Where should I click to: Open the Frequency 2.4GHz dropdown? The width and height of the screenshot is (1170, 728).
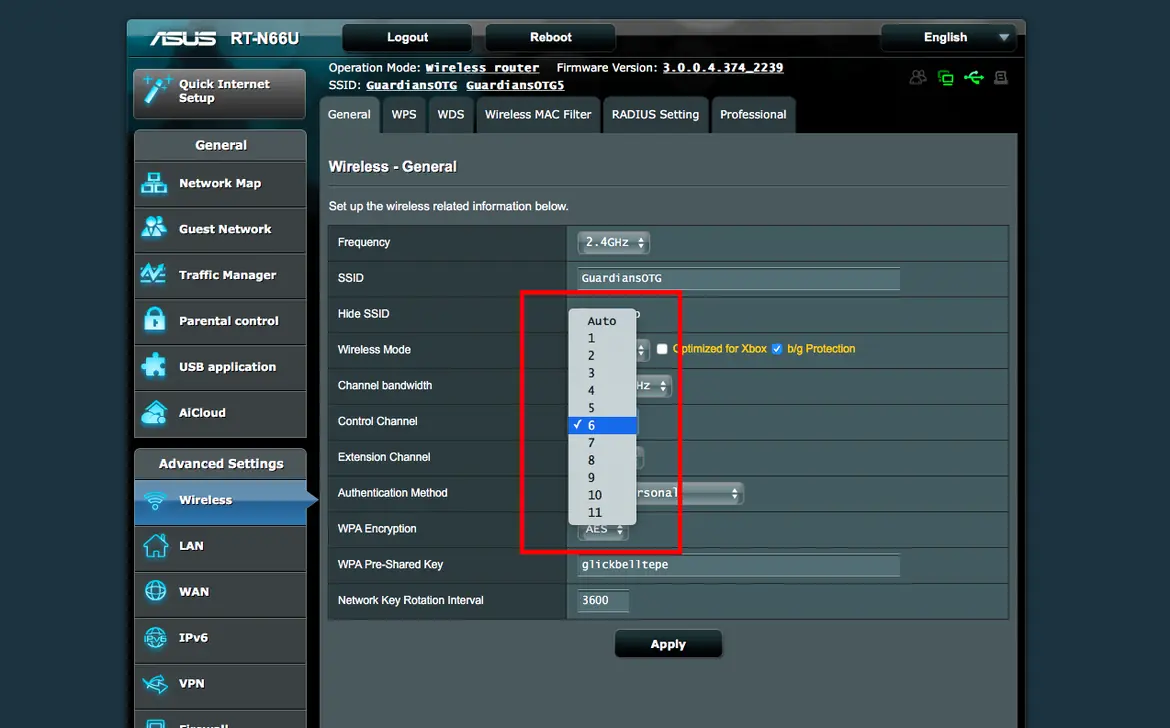[613, 242]
